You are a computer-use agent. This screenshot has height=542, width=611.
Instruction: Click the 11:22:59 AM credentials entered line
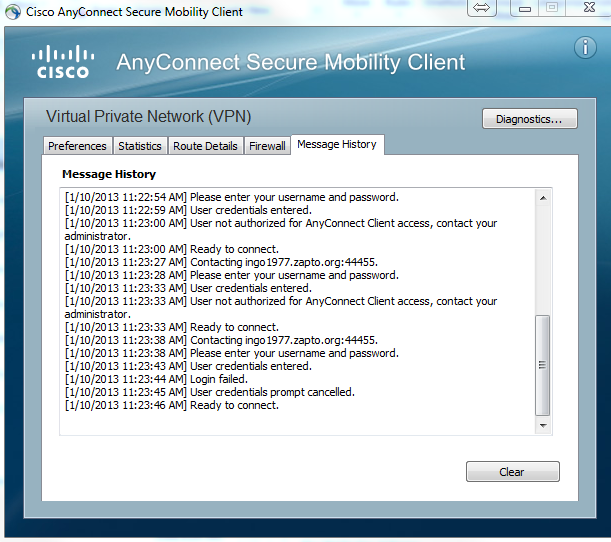[188, 210]
